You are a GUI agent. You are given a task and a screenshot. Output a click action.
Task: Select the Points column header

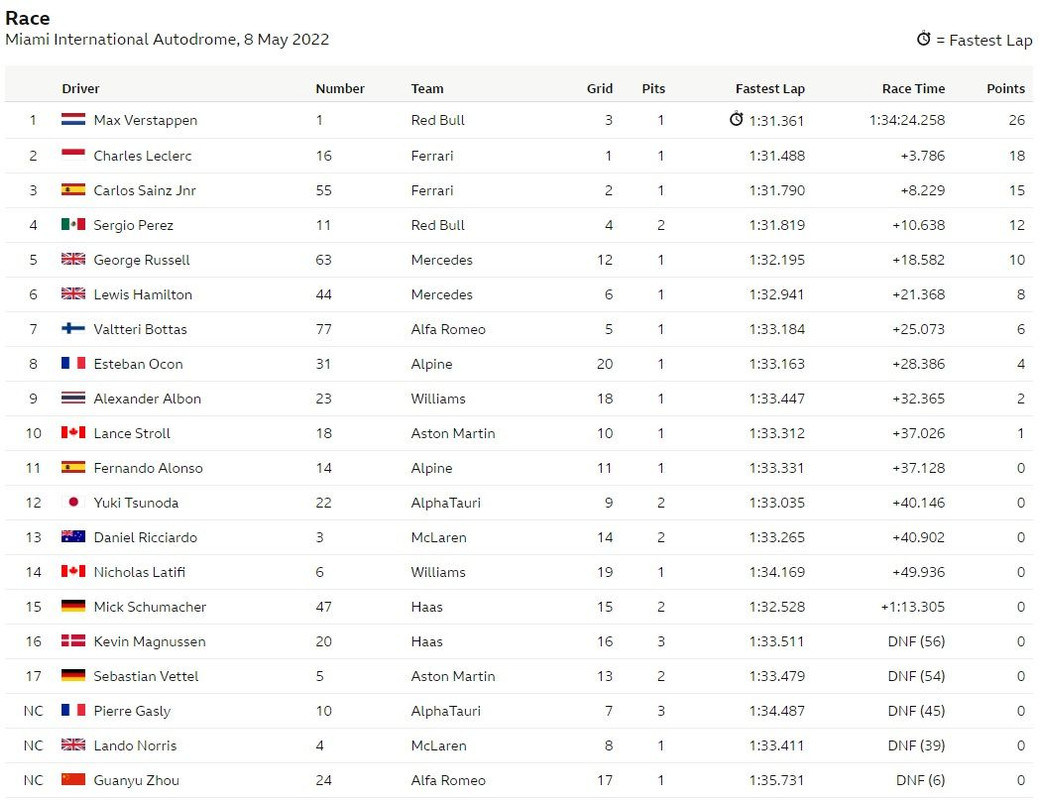(1006, 88)
